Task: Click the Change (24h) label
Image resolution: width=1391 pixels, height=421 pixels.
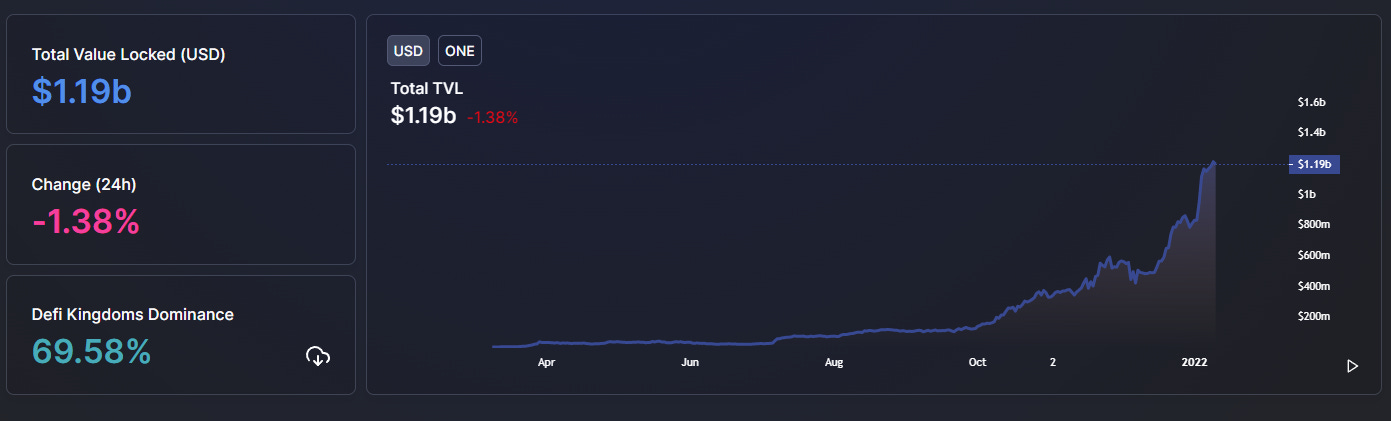Action: pyautogui.click(x=84, y=184)
